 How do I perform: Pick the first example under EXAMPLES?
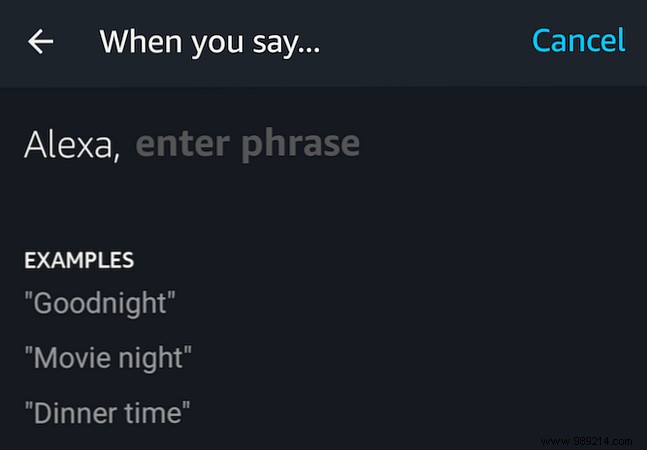[100, 304]
